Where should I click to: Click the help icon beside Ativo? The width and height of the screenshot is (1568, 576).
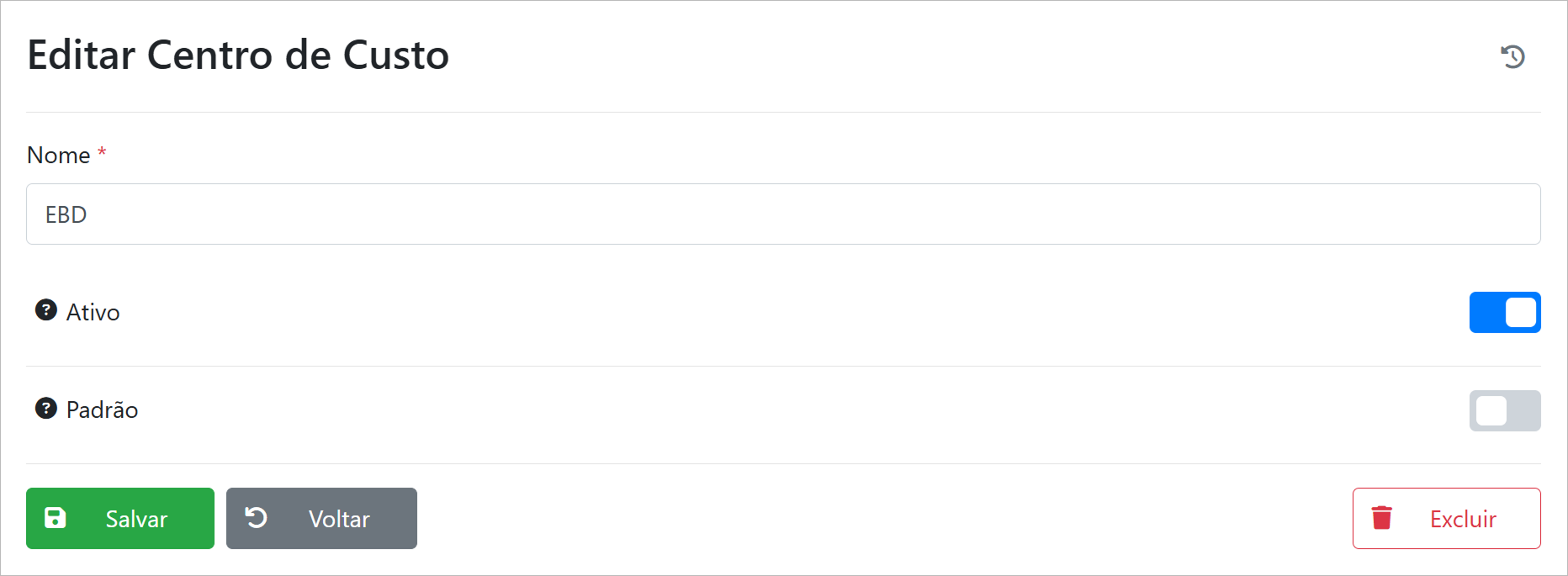pos(45,310)
